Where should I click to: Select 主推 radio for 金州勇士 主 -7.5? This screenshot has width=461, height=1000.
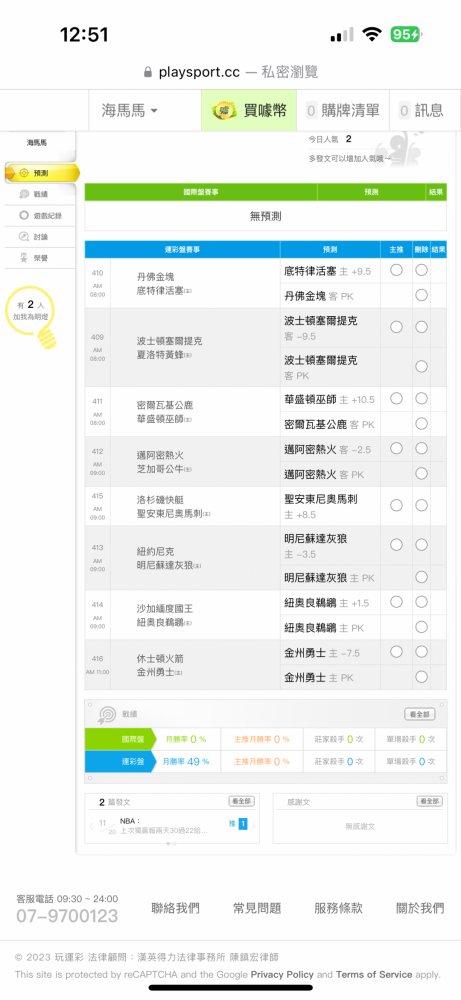[396, 652]
